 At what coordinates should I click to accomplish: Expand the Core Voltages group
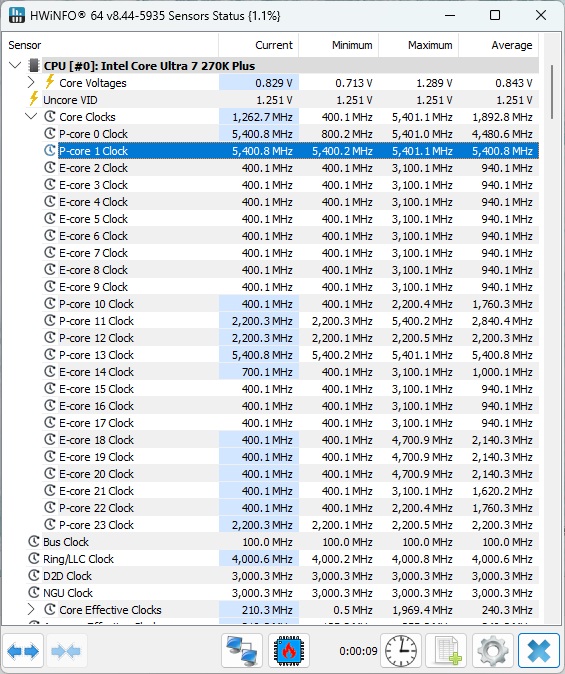click(x=31, y=82)
